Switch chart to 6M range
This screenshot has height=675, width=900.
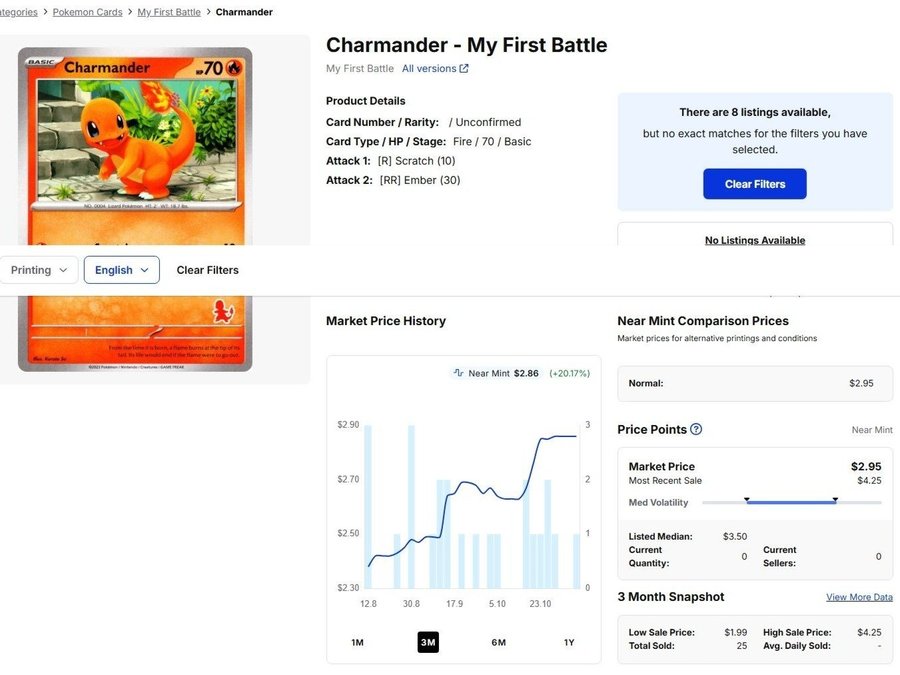coord(498,642)
